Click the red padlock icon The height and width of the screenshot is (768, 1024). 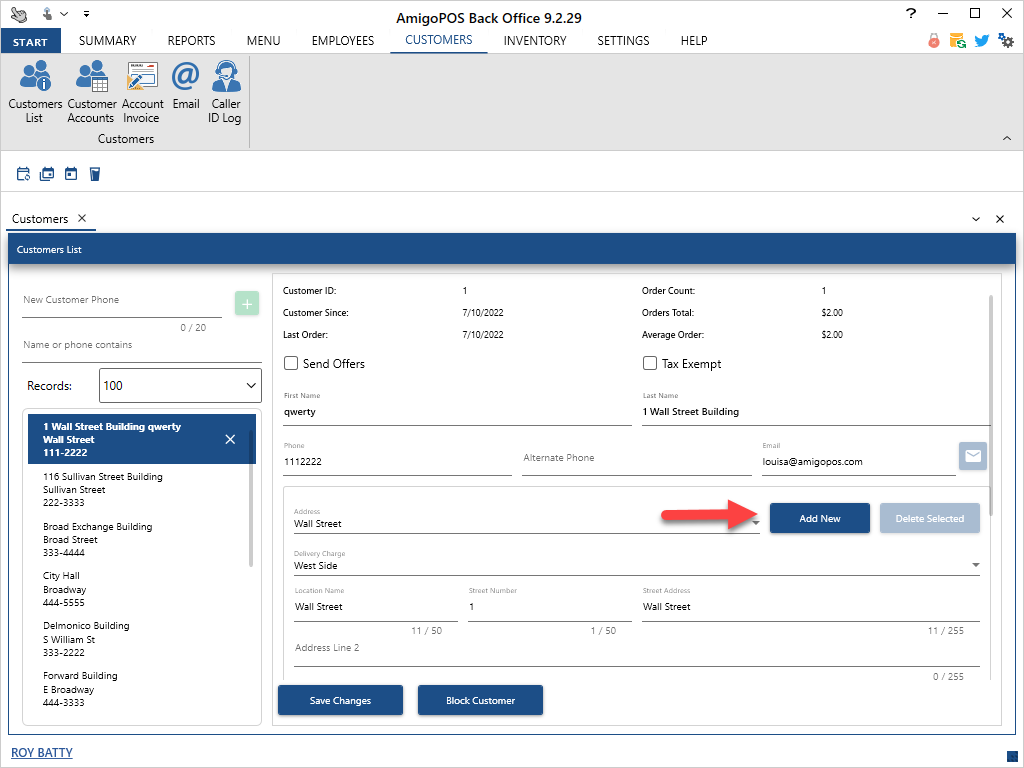(x=934, y=41)
